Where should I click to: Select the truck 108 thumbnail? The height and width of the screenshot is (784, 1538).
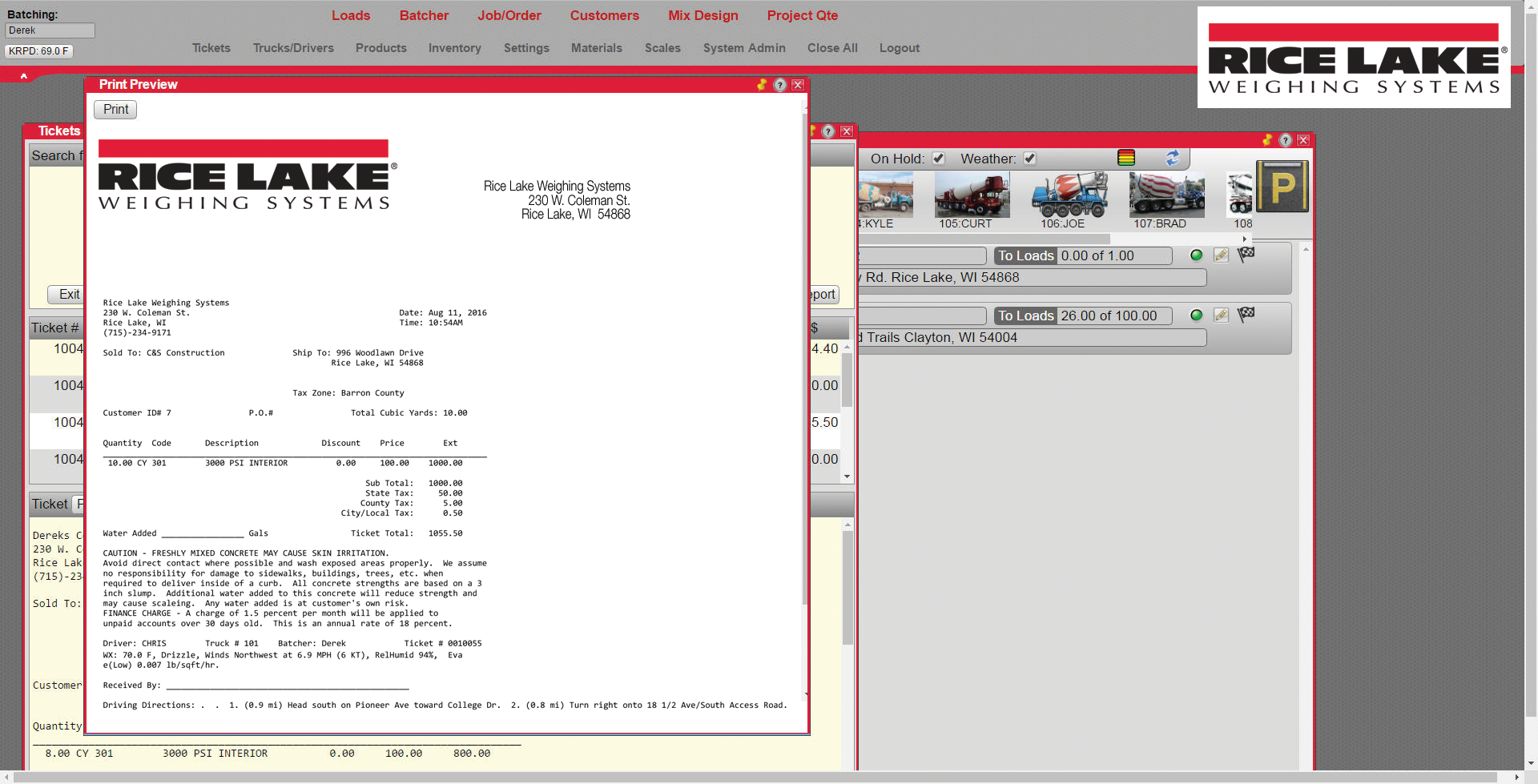1240,195
